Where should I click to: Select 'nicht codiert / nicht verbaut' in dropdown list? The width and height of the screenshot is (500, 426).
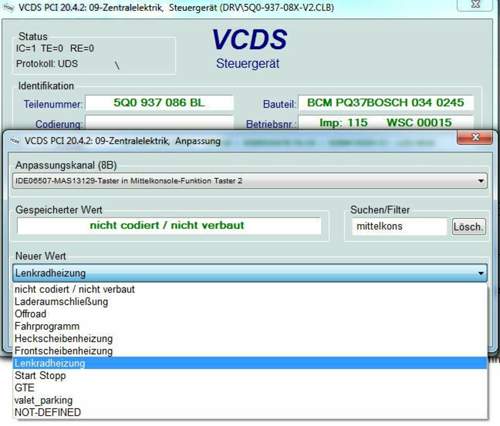(250, 289)
